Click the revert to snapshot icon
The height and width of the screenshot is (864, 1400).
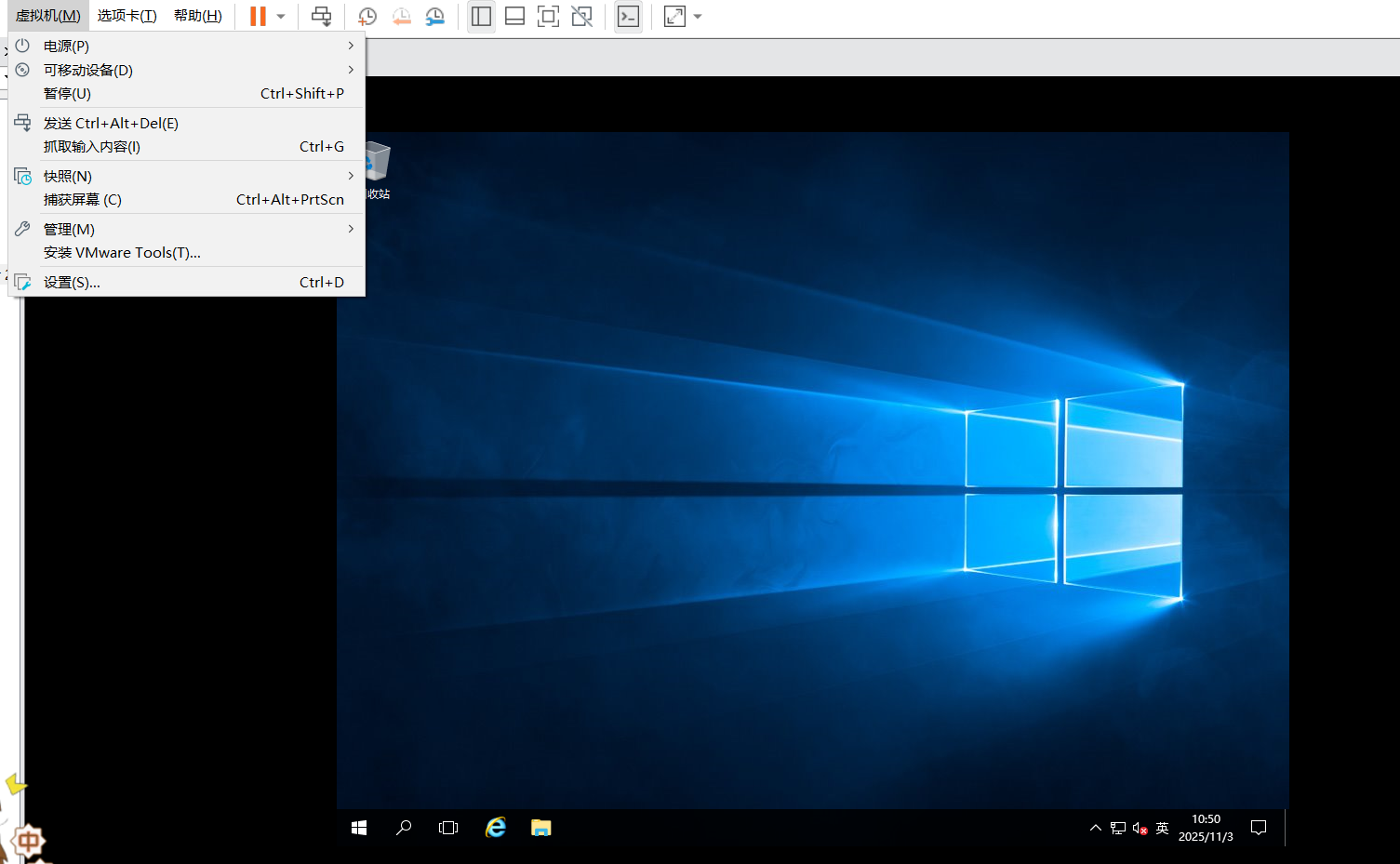[401, 16]
